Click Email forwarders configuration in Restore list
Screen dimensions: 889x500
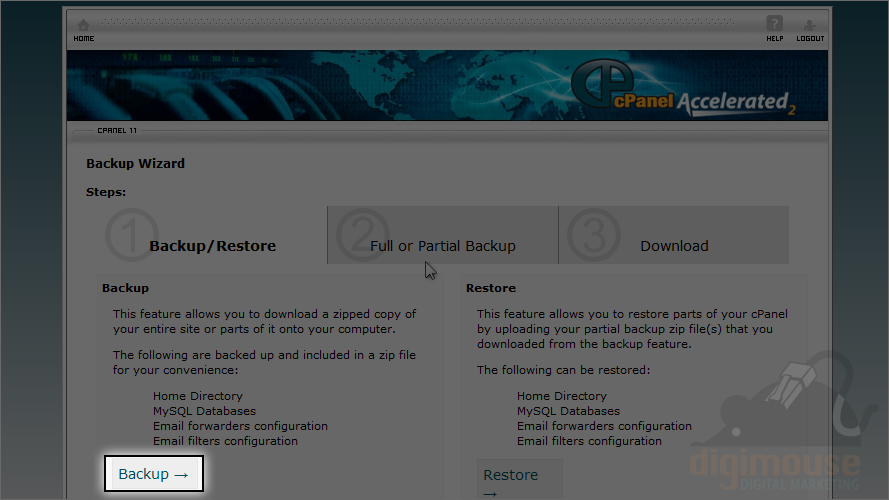(x=604, y=426)
